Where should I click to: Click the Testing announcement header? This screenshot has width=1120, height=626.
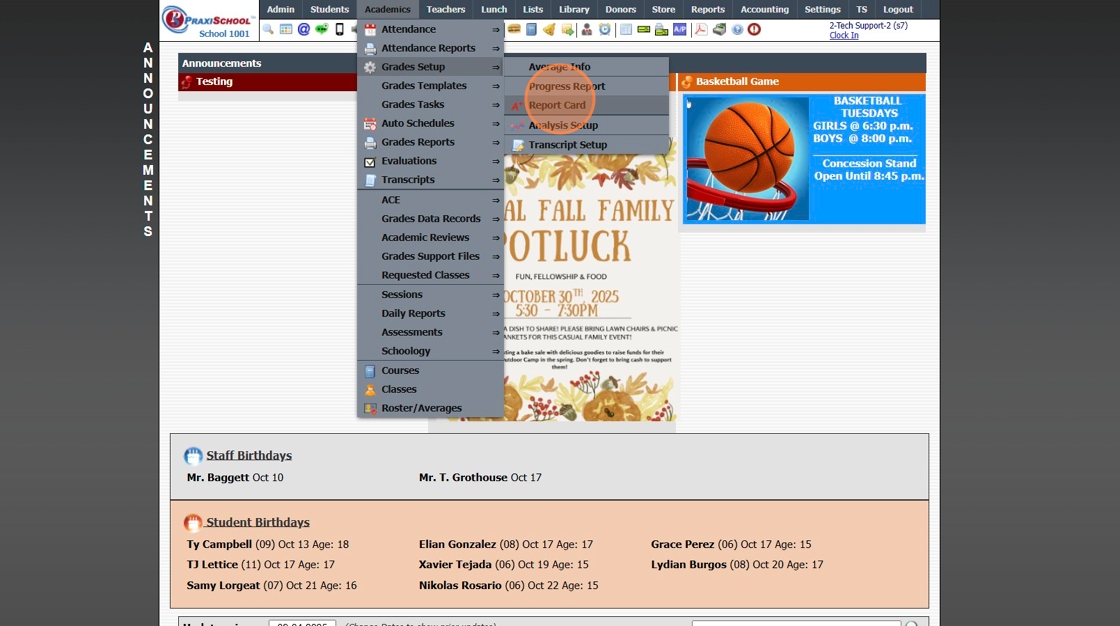tap(268, 81)
